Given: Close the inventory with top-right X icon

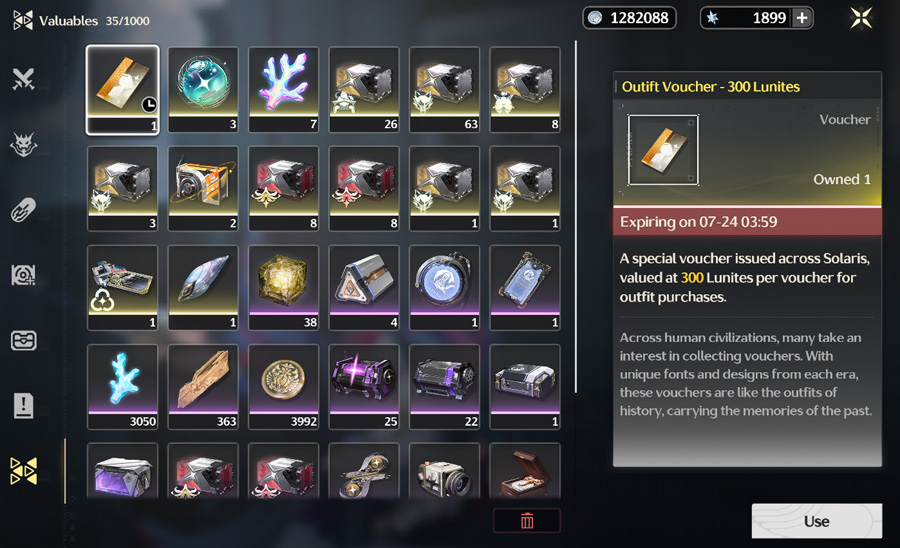Looking at the screenshot, I should click(x=862, y=18).
